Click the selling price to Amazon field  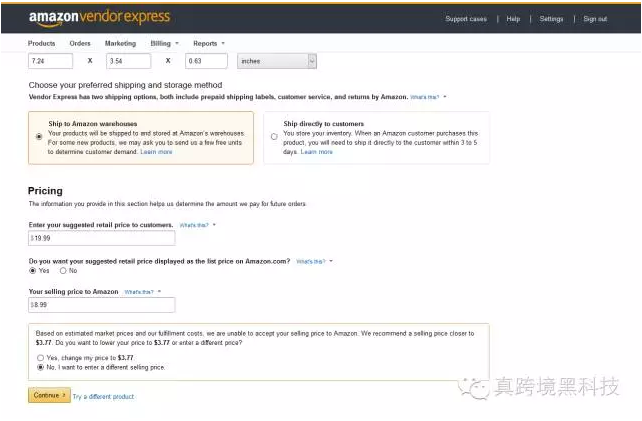click(x=102, y=305)
